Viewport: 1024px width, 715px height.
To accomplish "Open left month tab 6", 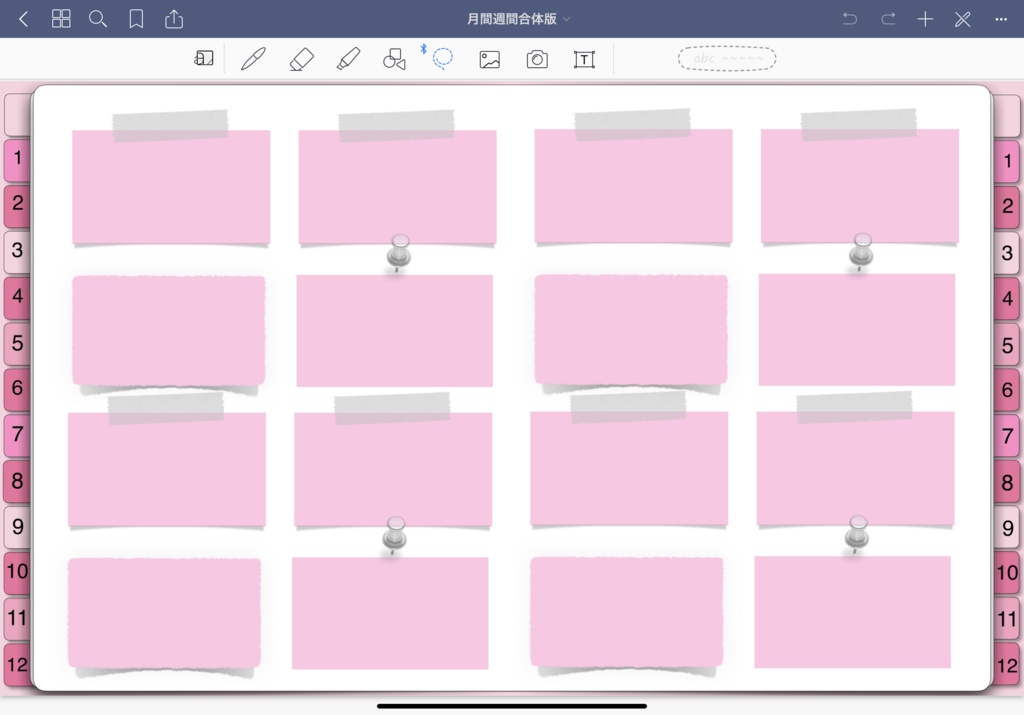I will pos(18,389).
